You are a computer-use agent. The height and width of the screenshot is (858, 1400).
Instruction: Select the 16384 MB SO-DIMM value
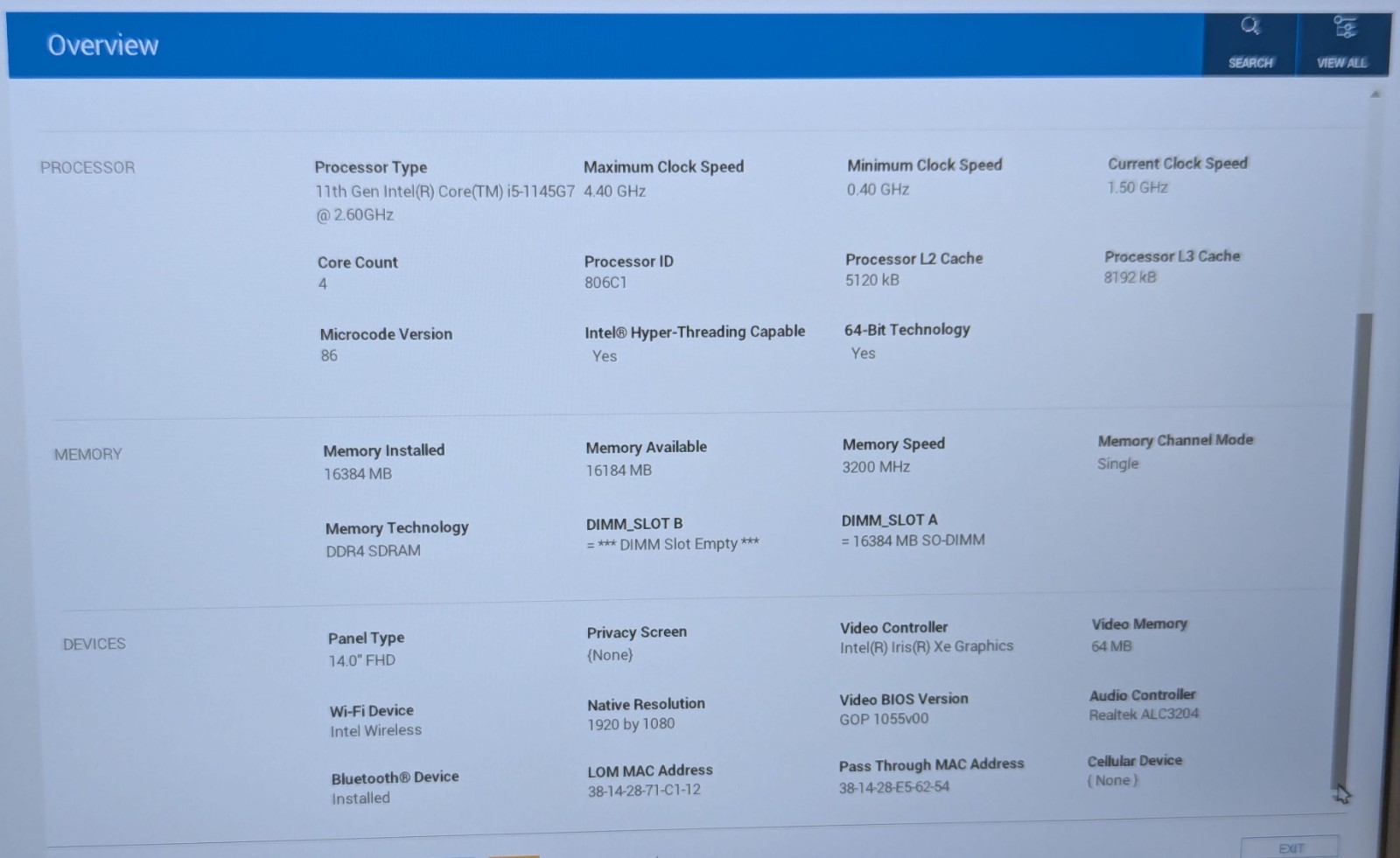[x=913, y=541]
